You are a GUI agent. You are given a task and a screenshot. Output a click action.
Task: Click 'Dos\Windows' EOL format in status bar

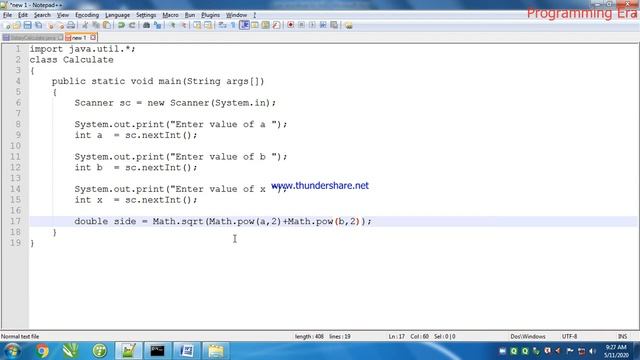[528, 337]
